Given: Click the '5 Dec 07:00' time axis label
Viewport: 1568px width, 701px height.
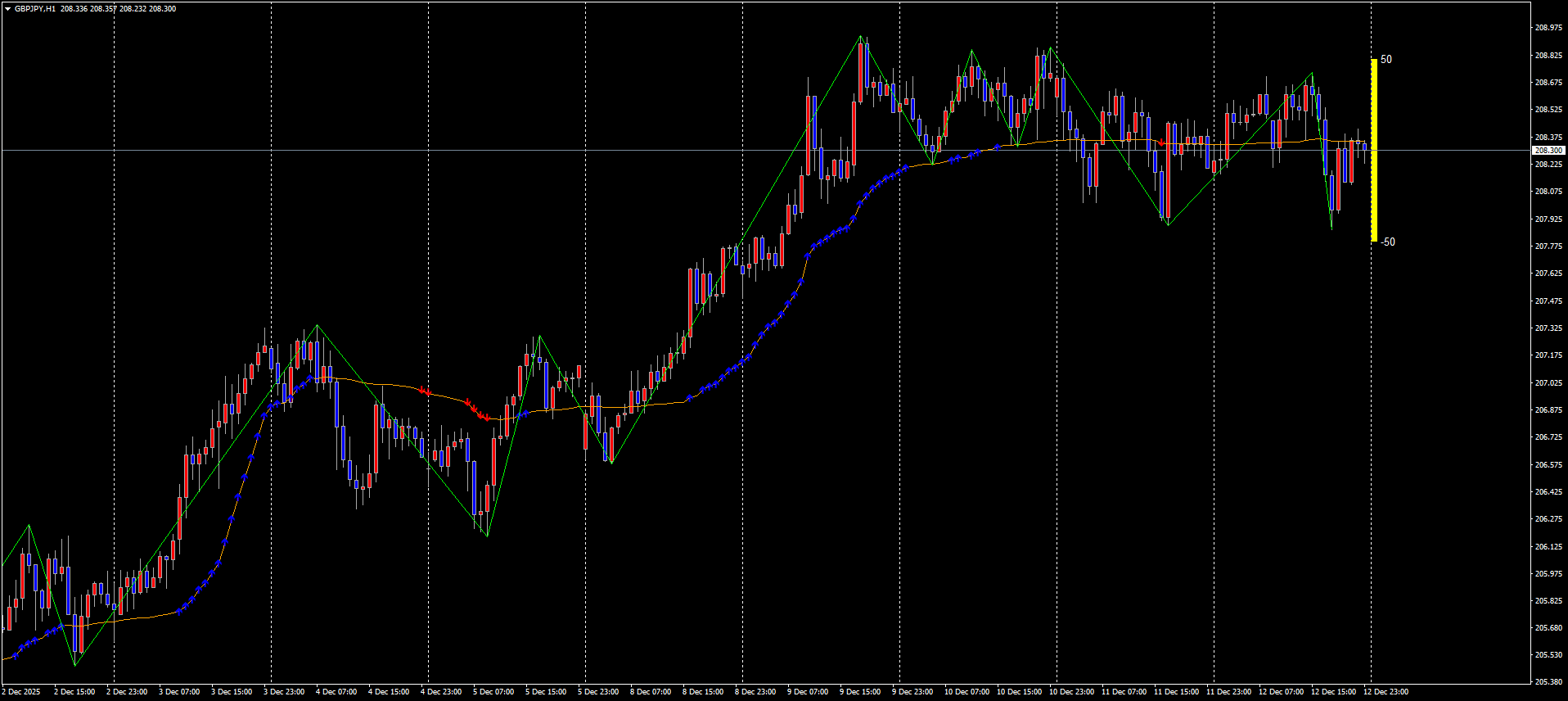Looking at the screenshot, I should (x=493, y=692).
